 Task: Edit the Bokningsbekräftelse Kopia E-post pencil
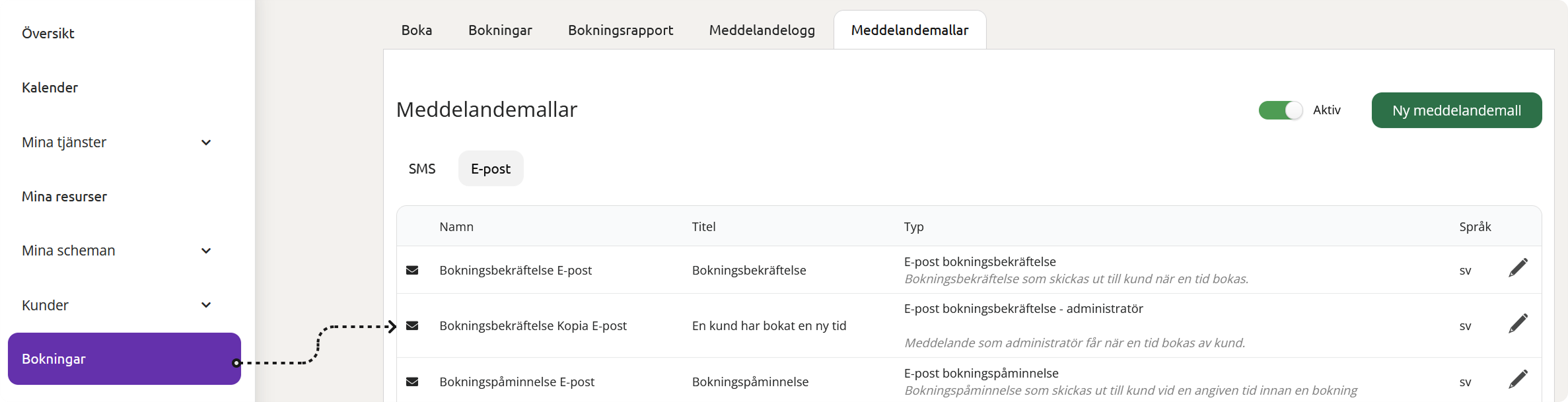coord(1518,323)
